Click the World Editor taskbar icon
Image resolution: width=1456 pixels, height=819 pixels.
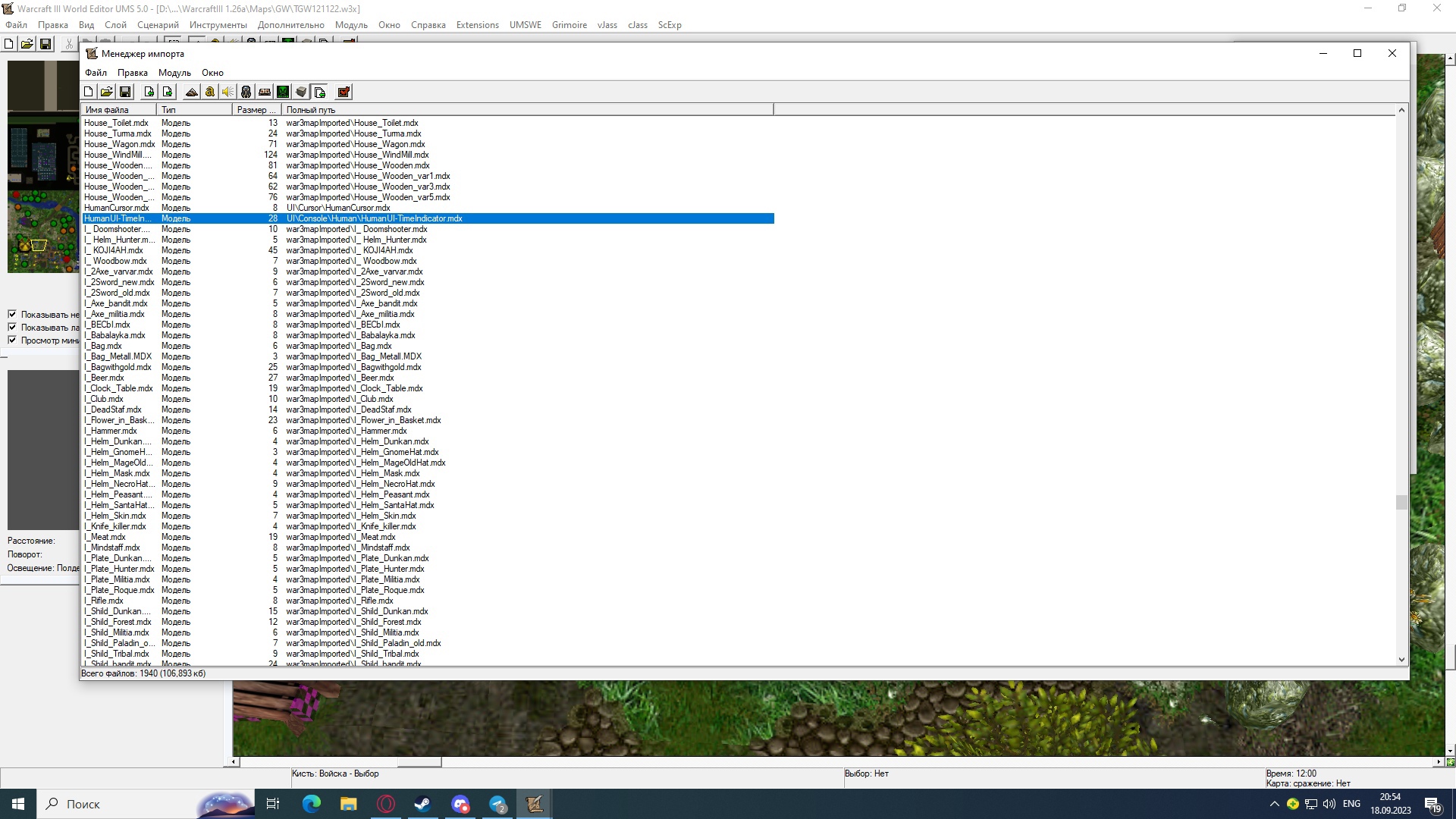pyautogui.click(x=535, y=804)
